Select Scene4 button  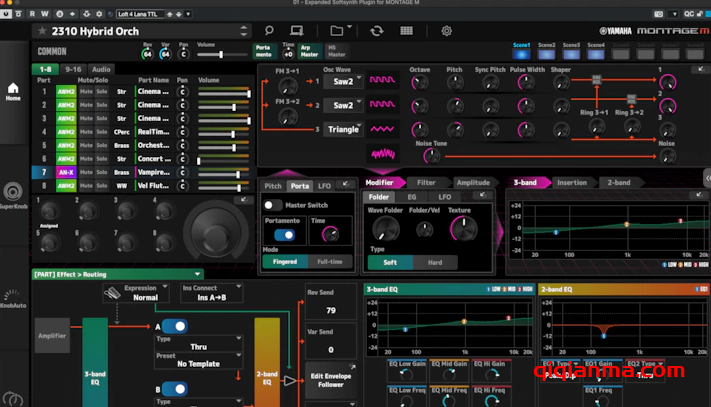point(596,54)
